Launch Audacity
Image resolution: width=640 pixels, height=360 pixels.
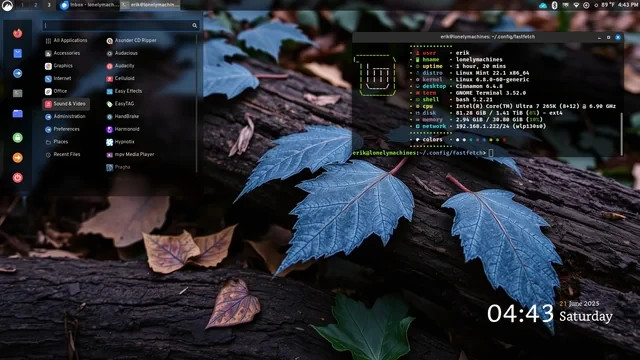click(120, 66)
